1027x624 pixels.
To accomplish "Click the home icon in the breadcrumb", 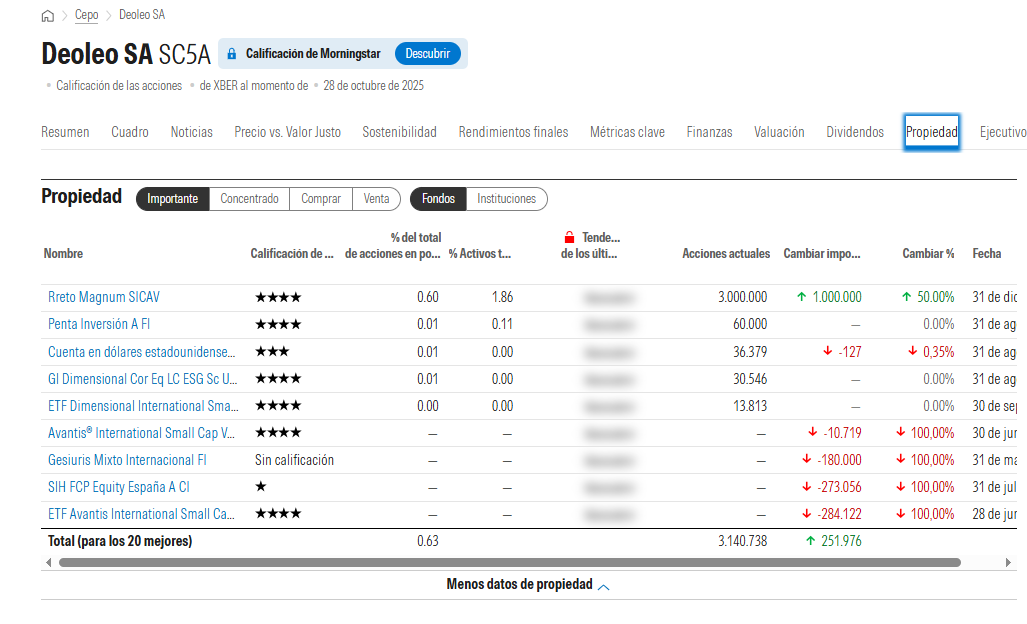I will (x=47, y=15).
